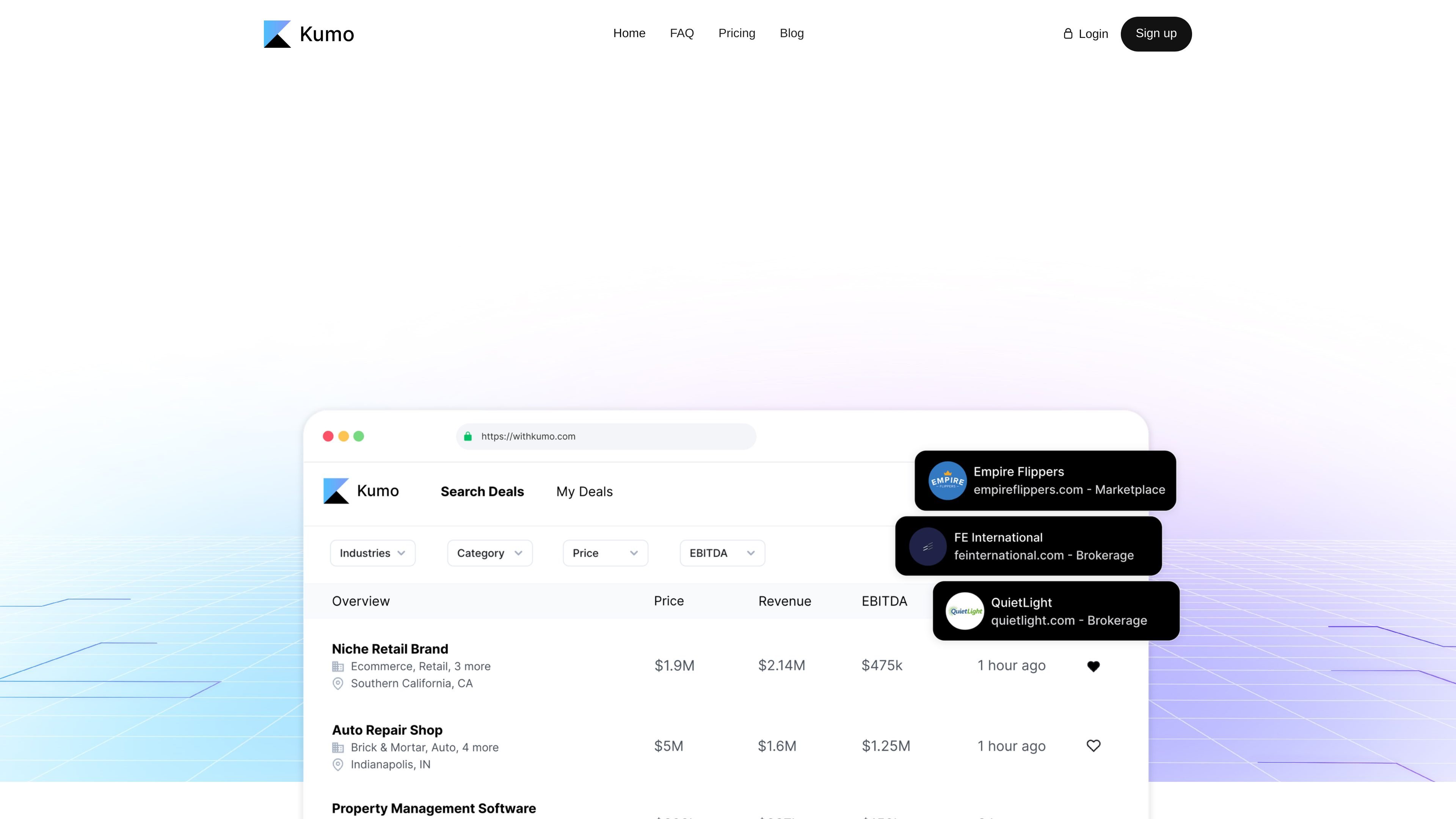Click the QuietLight brokerage card text
Viewport: 1456px width, 819px height.
pyautogui.click(x=1069, y=612)
